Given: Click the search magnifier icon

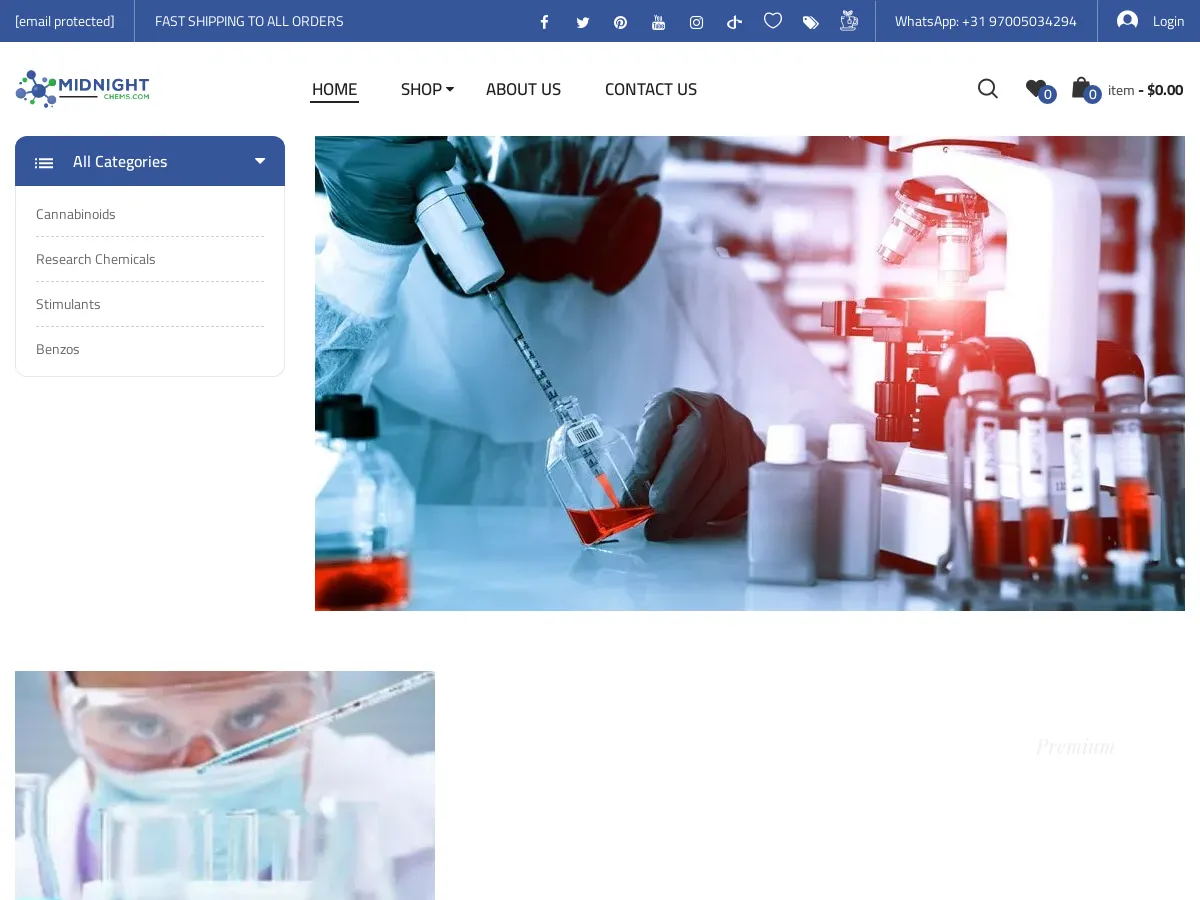Looking at the screenshot, I should click(987, 89).
